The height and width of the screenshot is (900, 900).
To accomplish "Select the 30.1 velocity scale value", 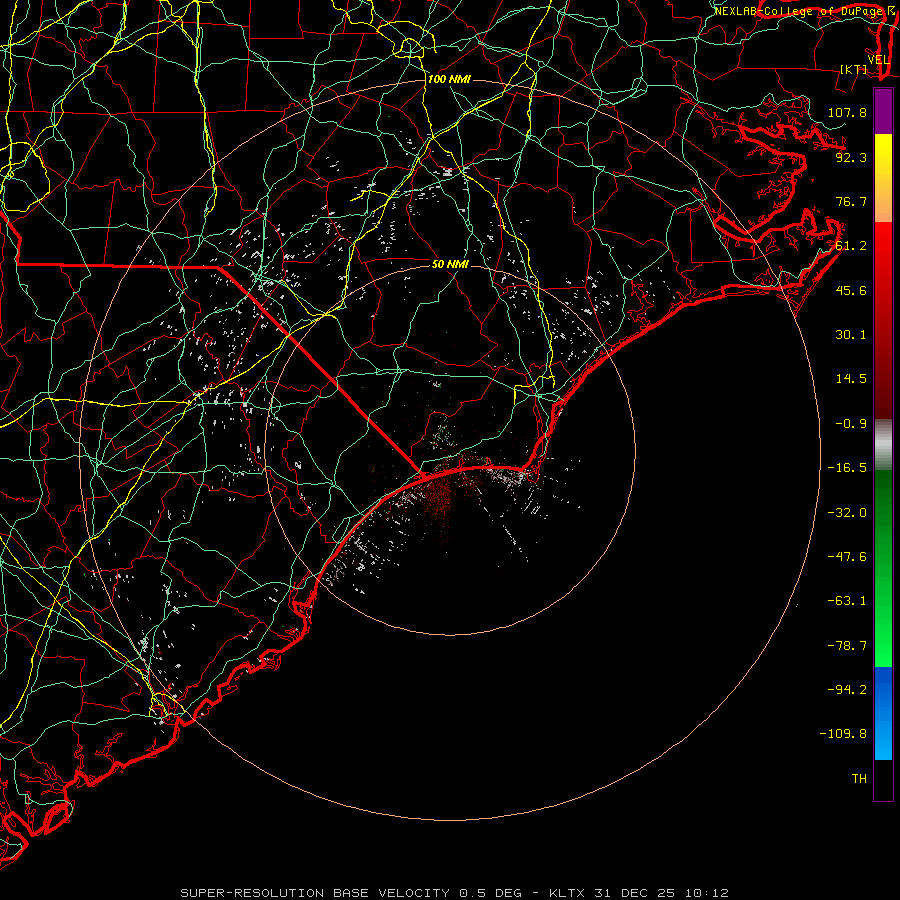I will [851, 335].
